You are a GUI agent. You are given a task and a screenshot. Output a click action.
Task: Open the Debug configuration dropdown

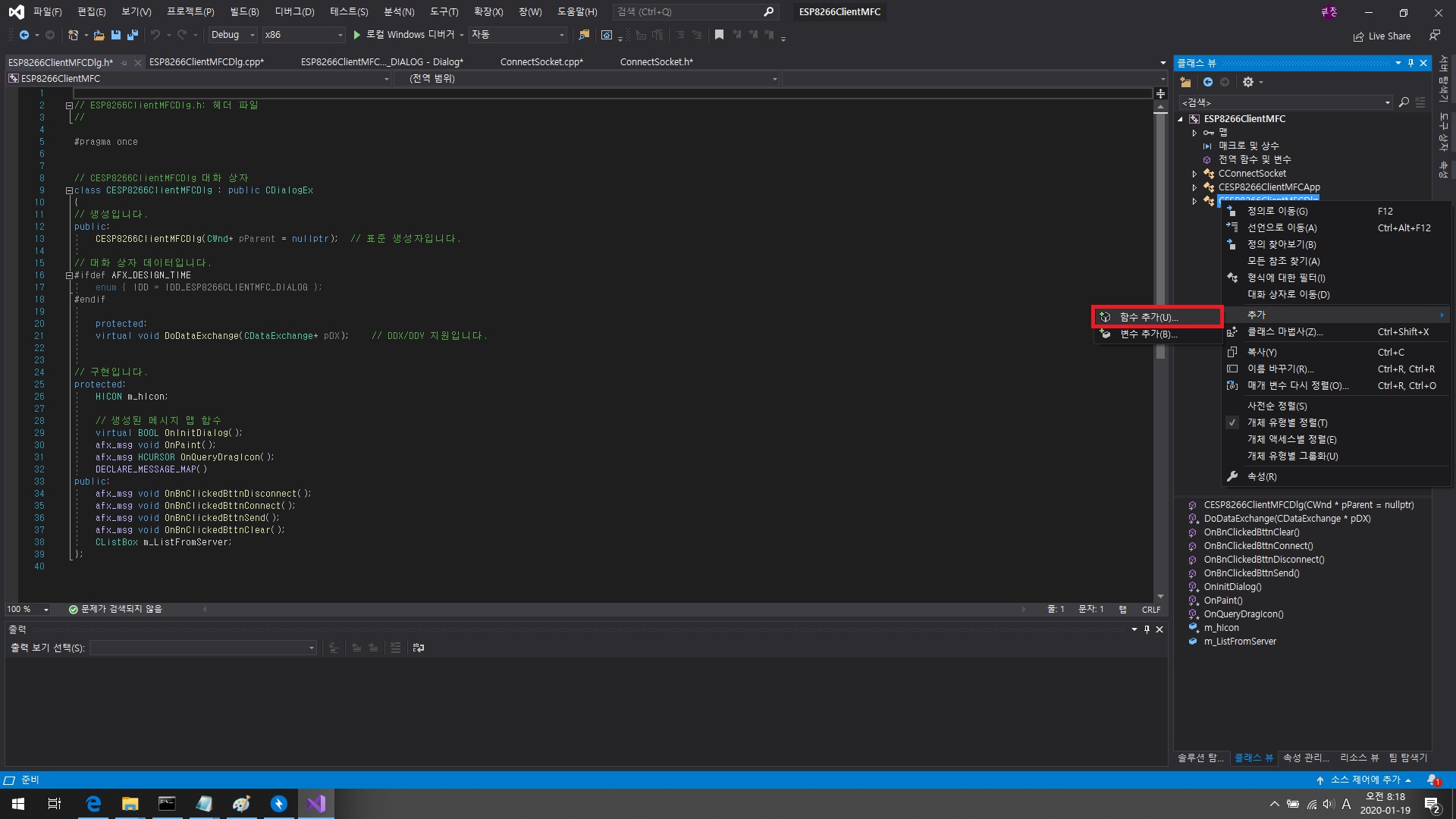[233, 35]
